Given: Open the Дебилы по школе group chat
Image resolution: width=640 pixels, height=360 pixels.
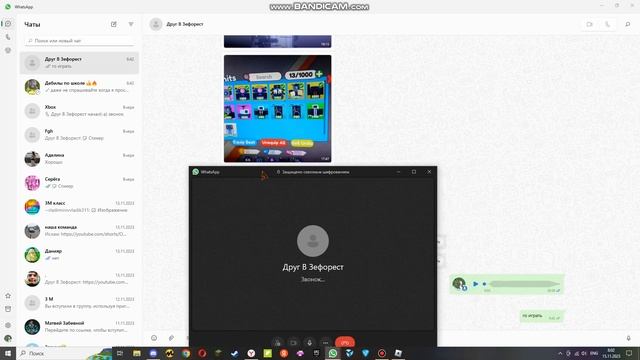Looking at the screenshot, I should [80, 87].
